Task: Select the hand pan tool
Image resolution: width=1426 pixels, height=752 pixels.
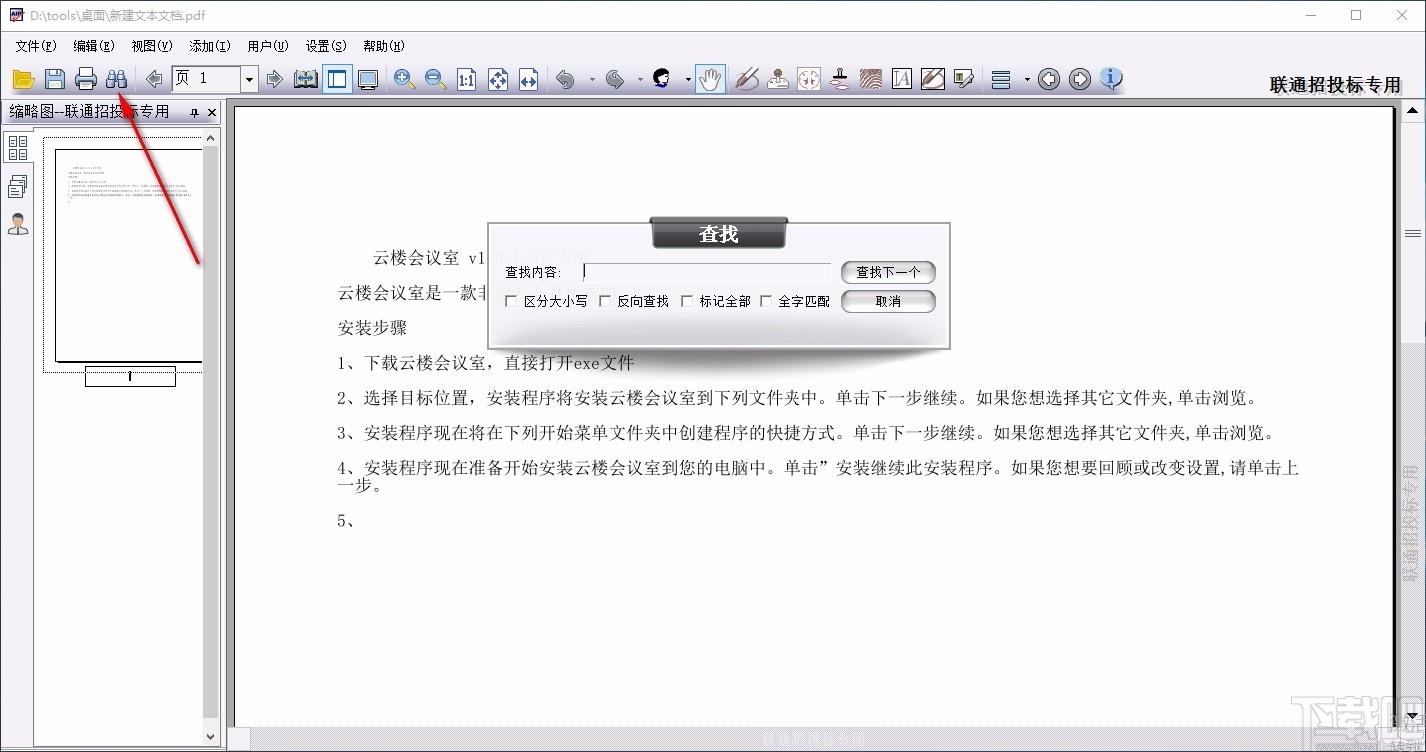Action: click(710, 79)
